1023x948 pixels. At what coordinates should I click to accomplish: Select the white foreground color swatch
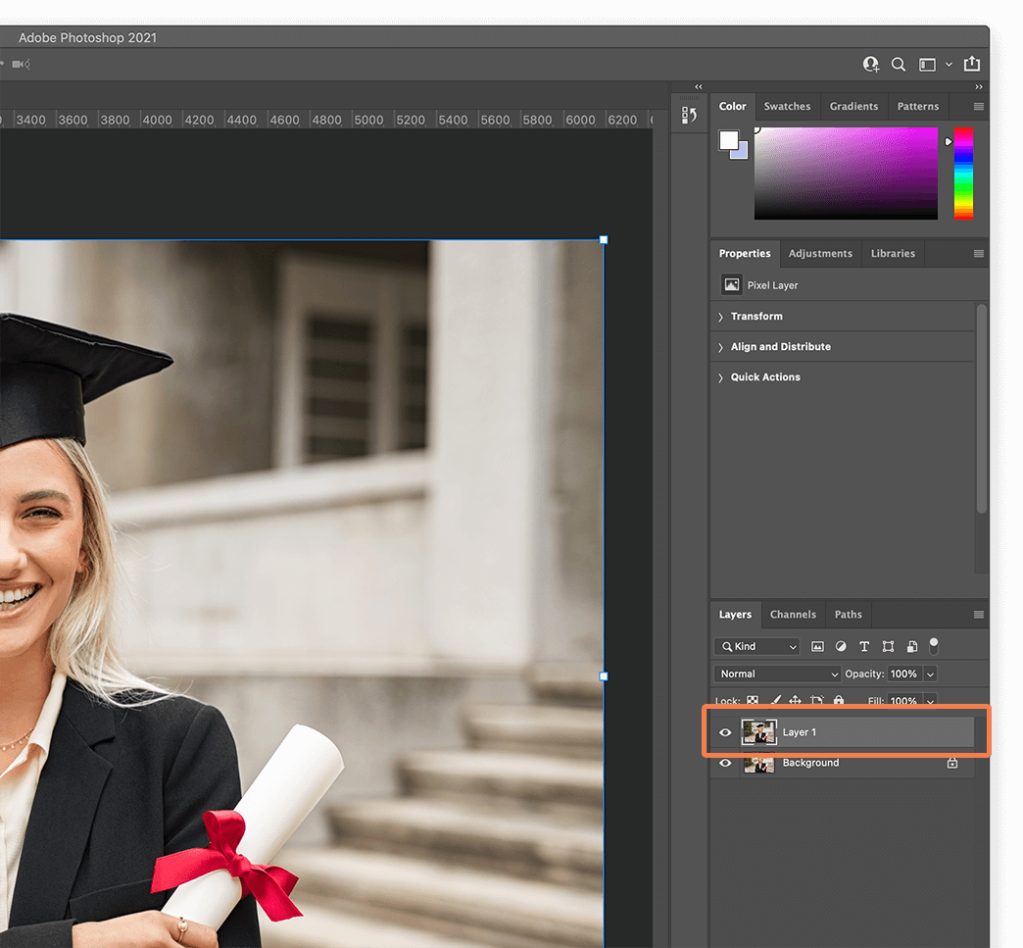click(728, 140)
